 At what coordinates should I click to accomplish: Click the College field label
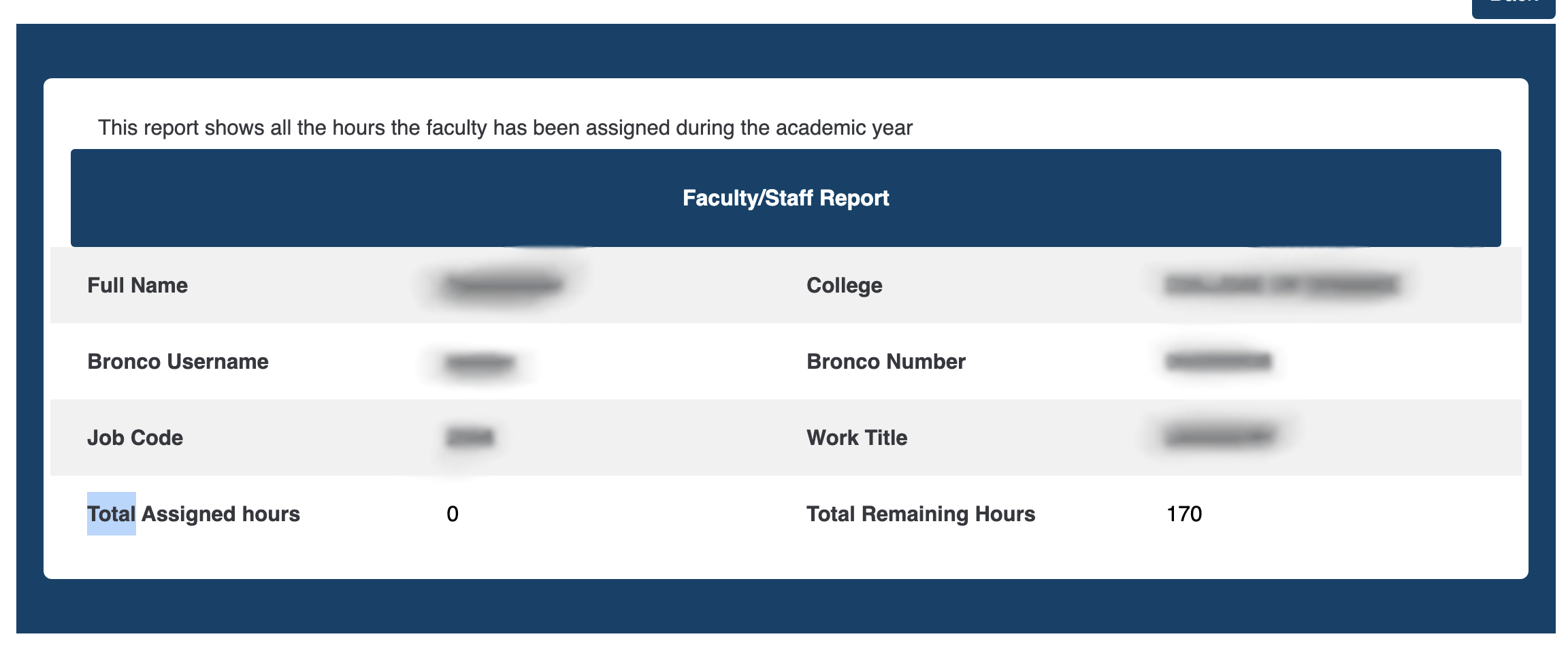(x=844, y=285)
